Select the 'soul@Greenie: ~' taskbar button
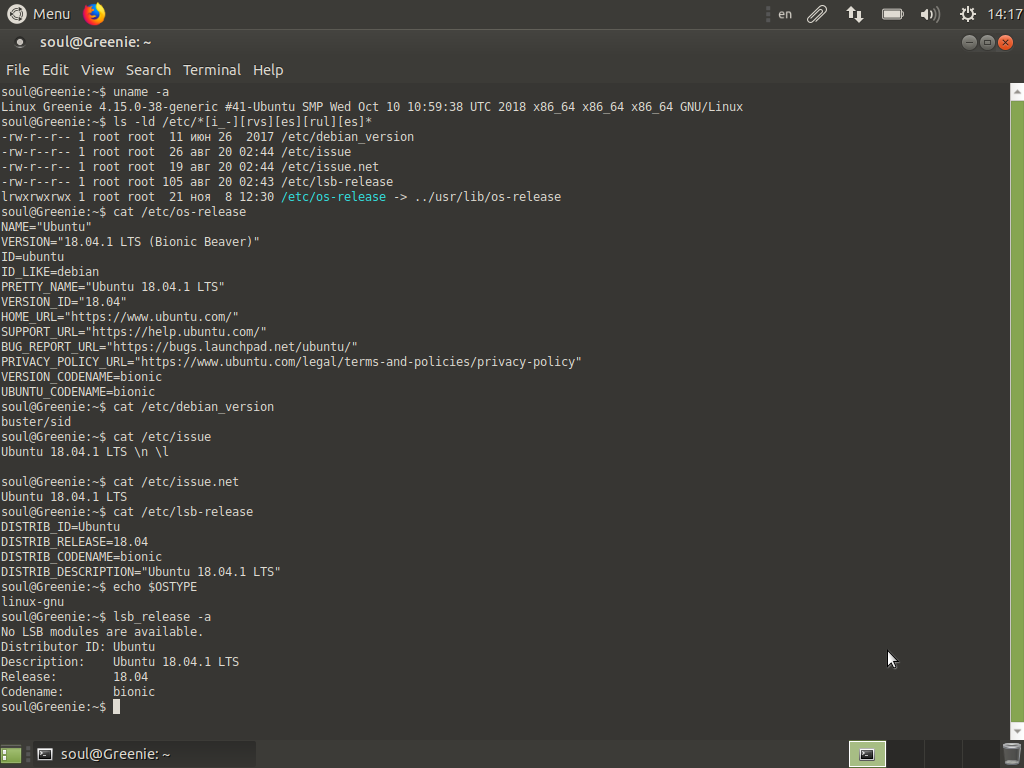Screen dimensions: 1024x768 point(144,754)
